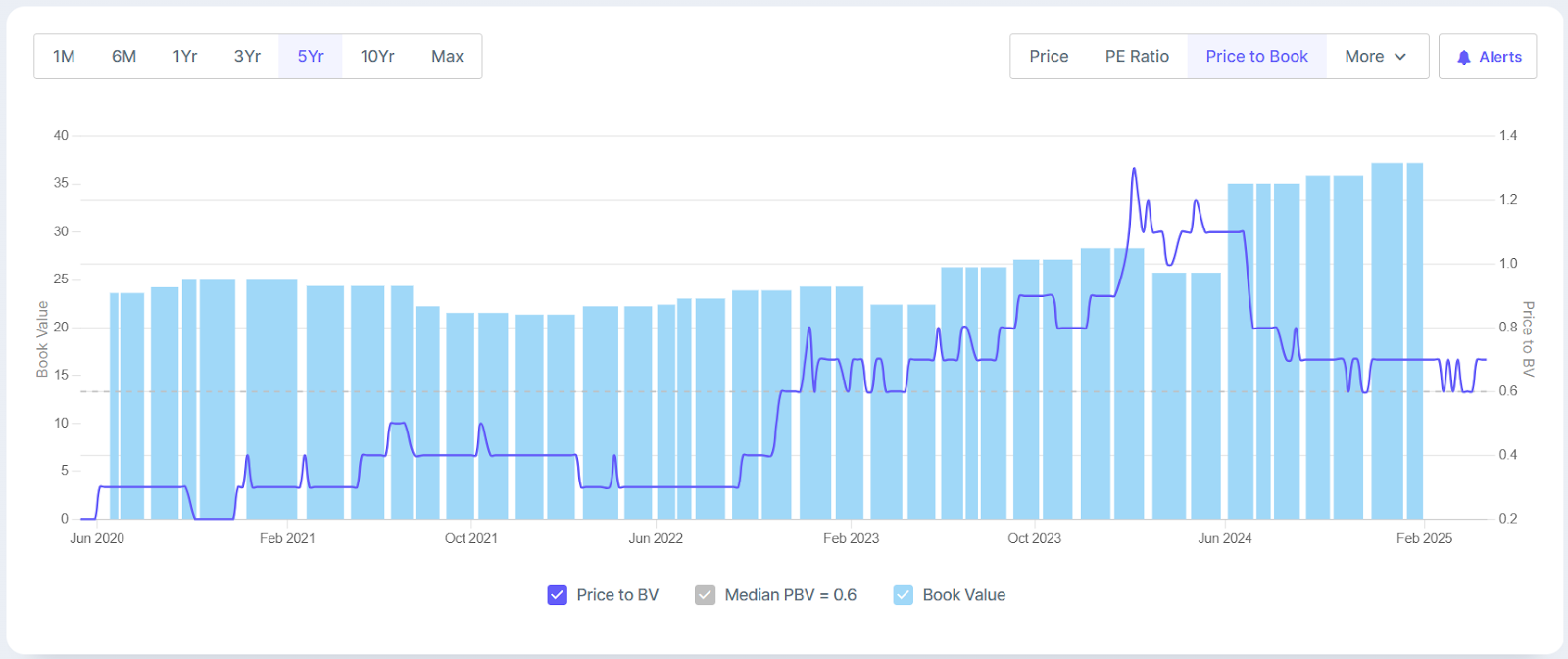This screenshot has width=1568, height=659.
Task: Select the 6M time range
Action: pyautogui.click(x=123, y=56)
